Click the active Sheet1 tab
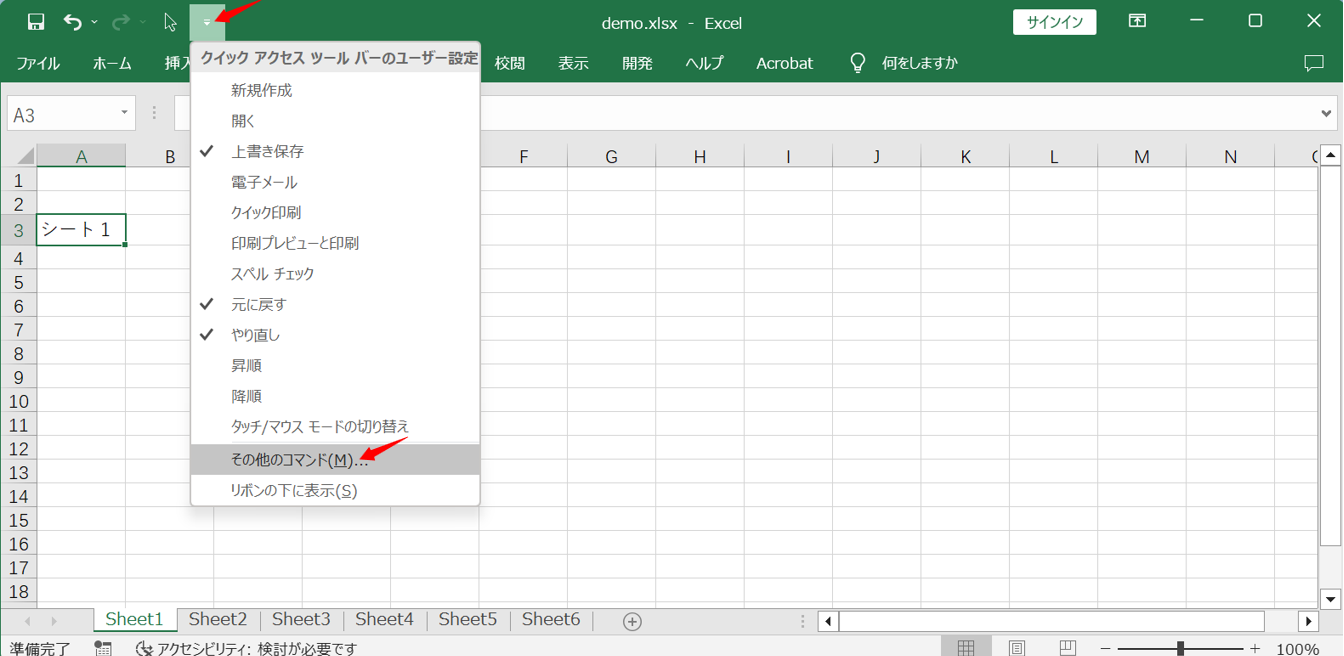The height and width of the screenshot is (656, 1344). tap(134, 620)
